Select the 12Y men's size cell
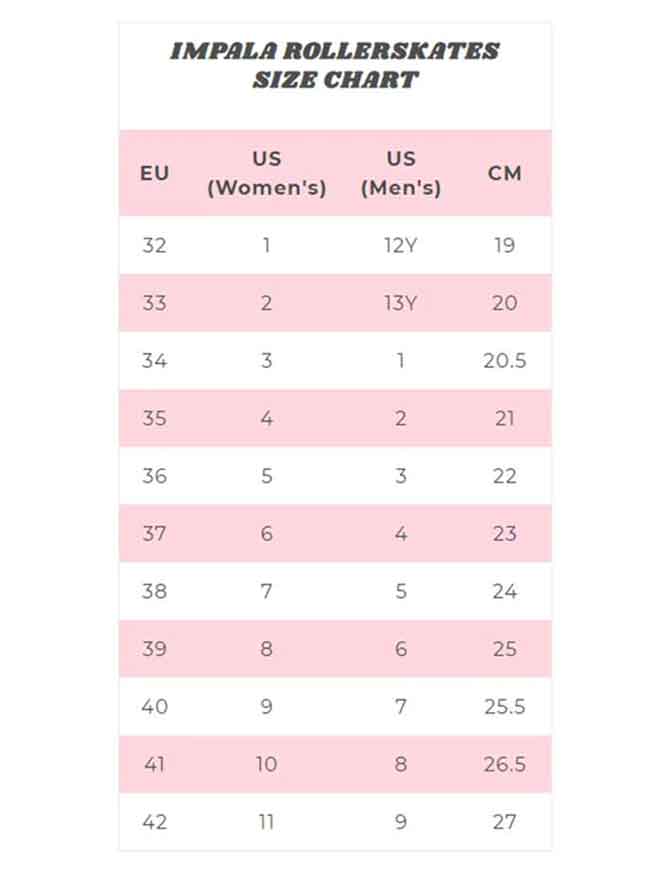 400,245
